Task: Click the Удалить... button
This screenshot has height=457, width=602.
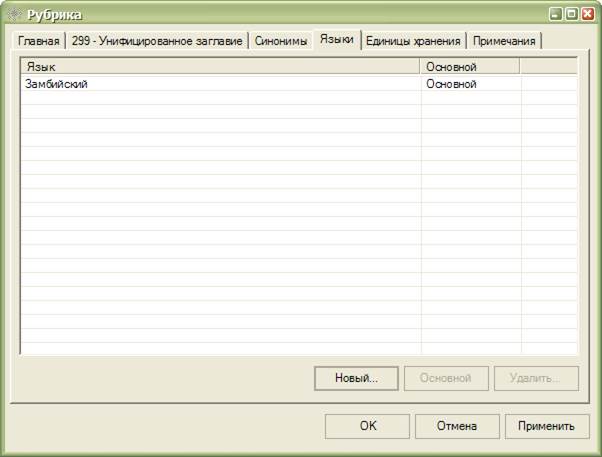Action: [536, 379]
